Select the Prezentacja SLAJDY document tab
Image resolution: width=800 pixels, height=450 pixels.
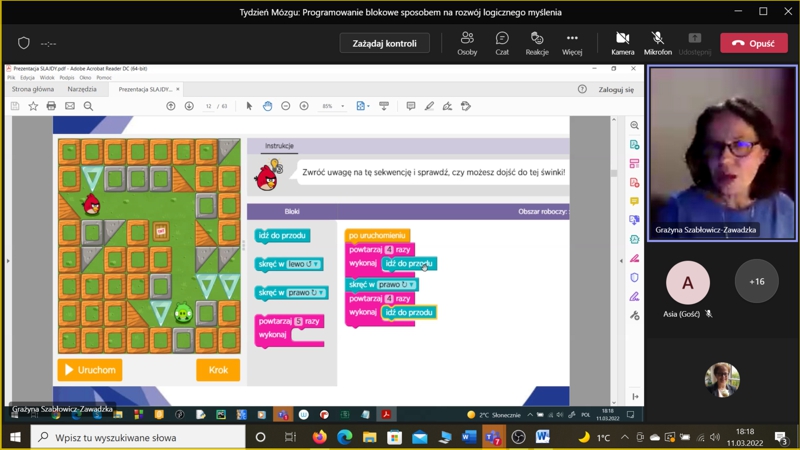click(145, 89)
